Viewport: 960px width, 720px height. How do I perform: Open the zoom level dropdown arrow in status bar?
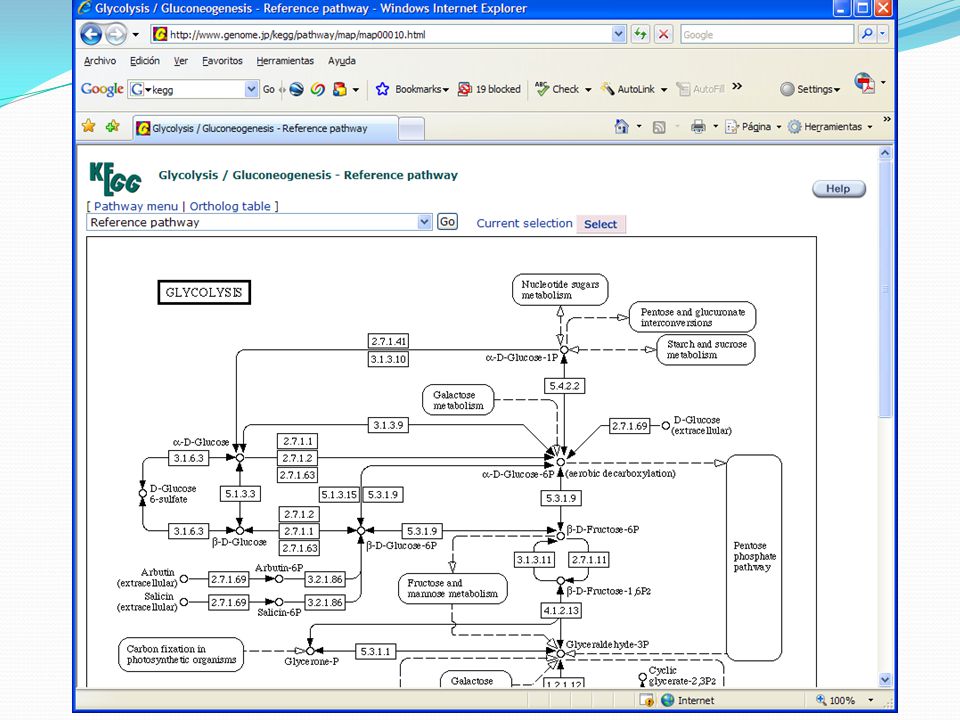pyautogui.click(x=870, y=700)
